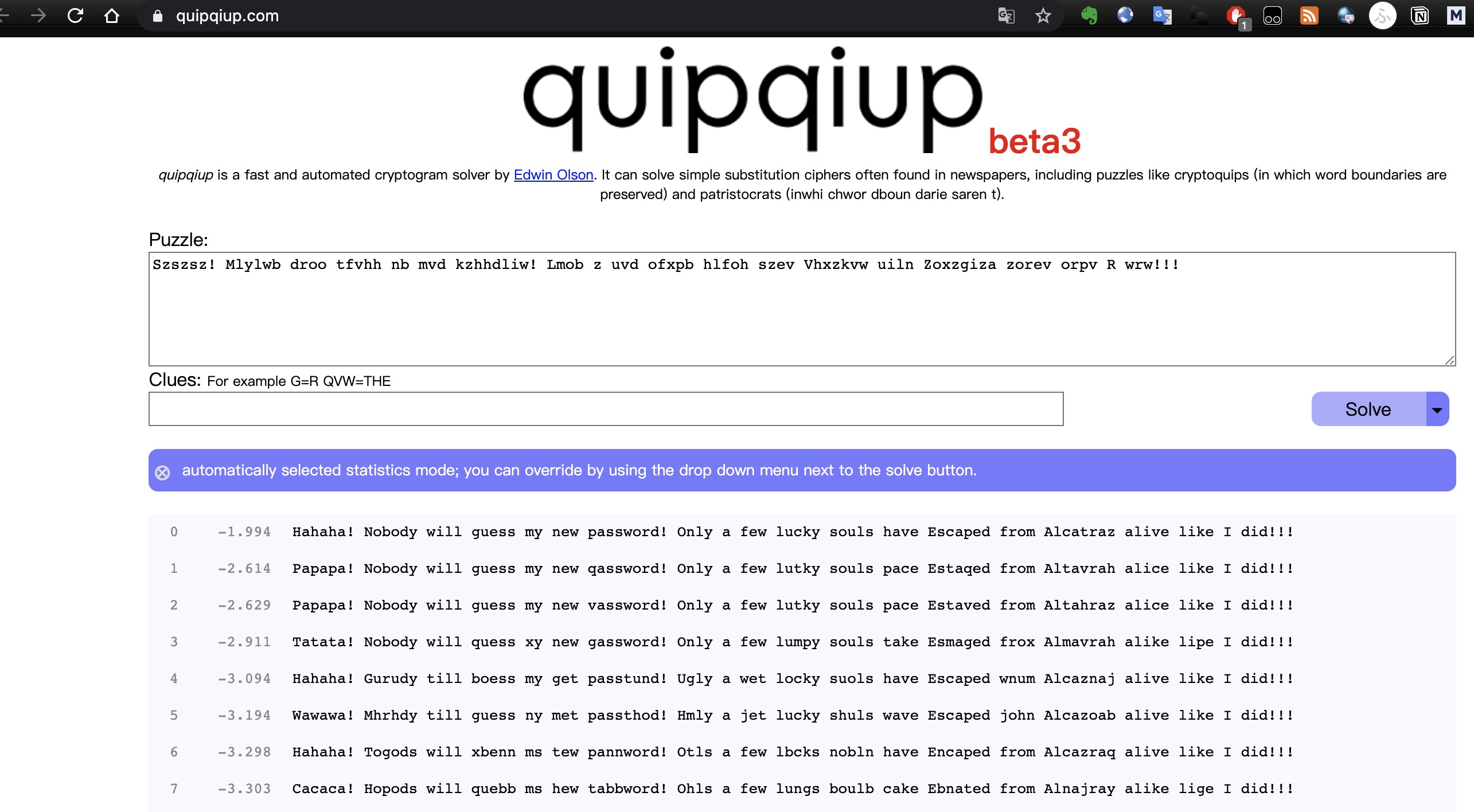The image size is (1474, 812).
Task: Click inside the Clues input field
Action: pos(605,409)
